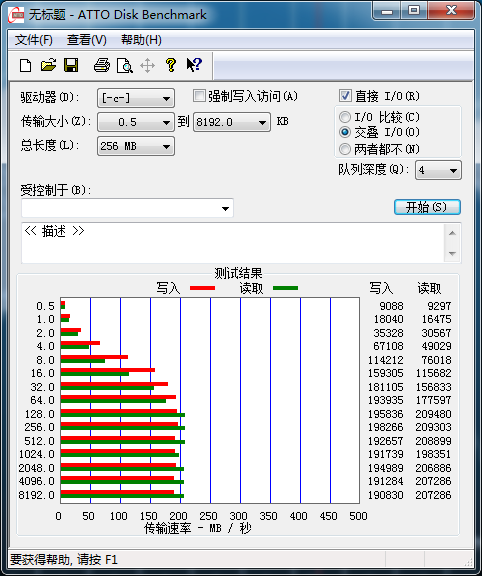Viewport: 482px width, 576px height.
Task: Activate context help pointer icon
Action: pyautogui.click(x=194, y=65)
